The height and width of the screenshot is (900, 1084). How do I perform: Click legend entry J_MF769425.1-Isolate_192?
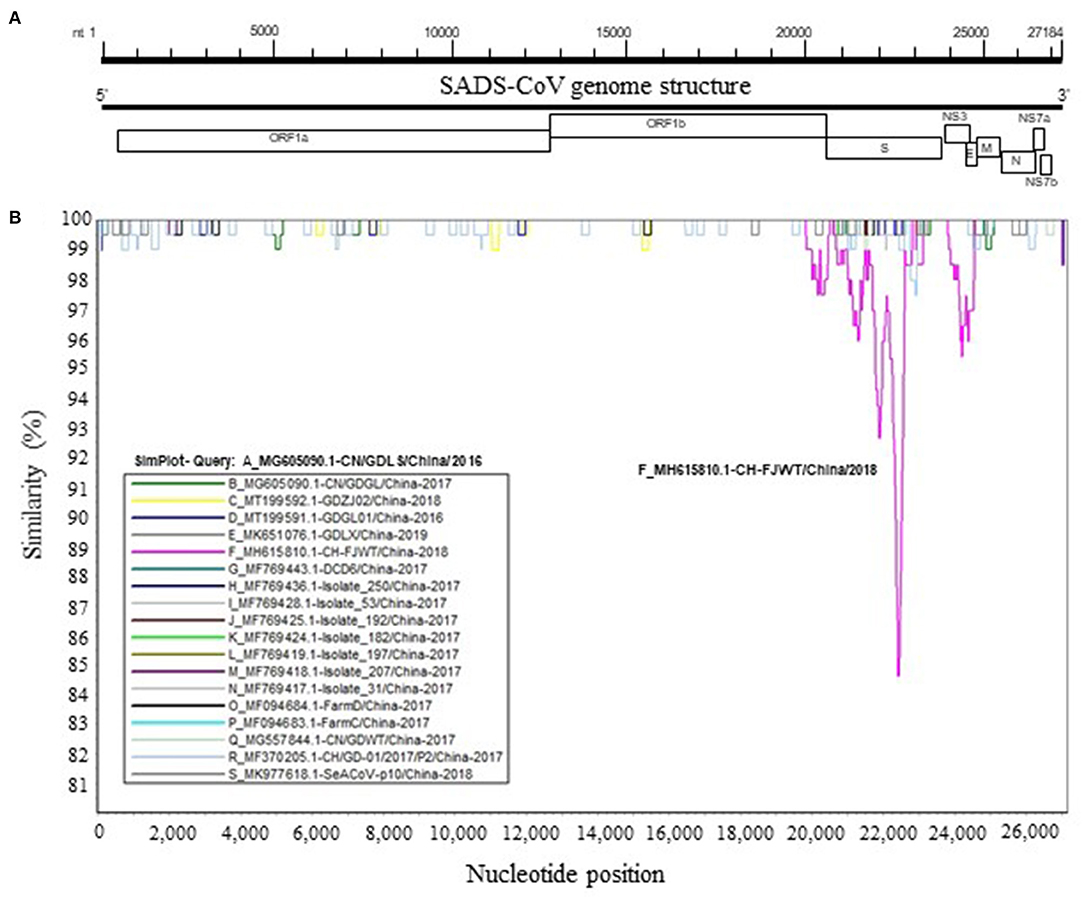click(x=343, y=620)
